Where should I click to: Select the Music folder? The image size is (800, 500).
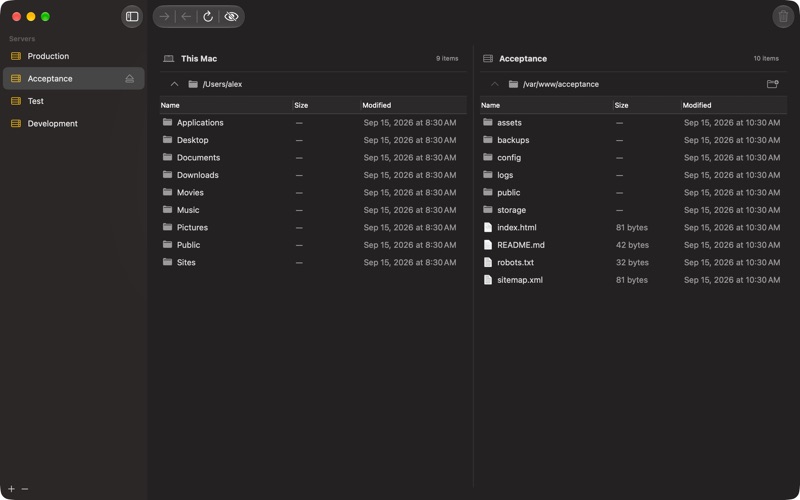[313, 210]
